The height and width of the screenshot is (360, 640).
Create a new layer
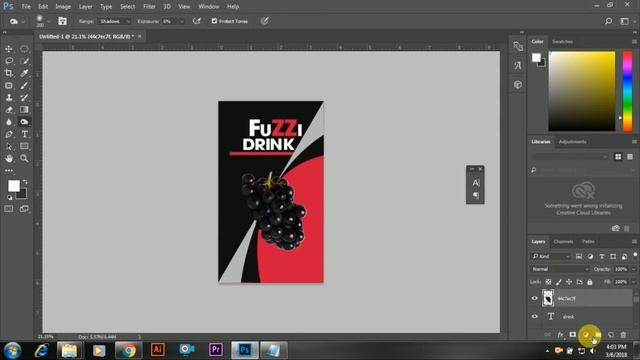(611, 335)
